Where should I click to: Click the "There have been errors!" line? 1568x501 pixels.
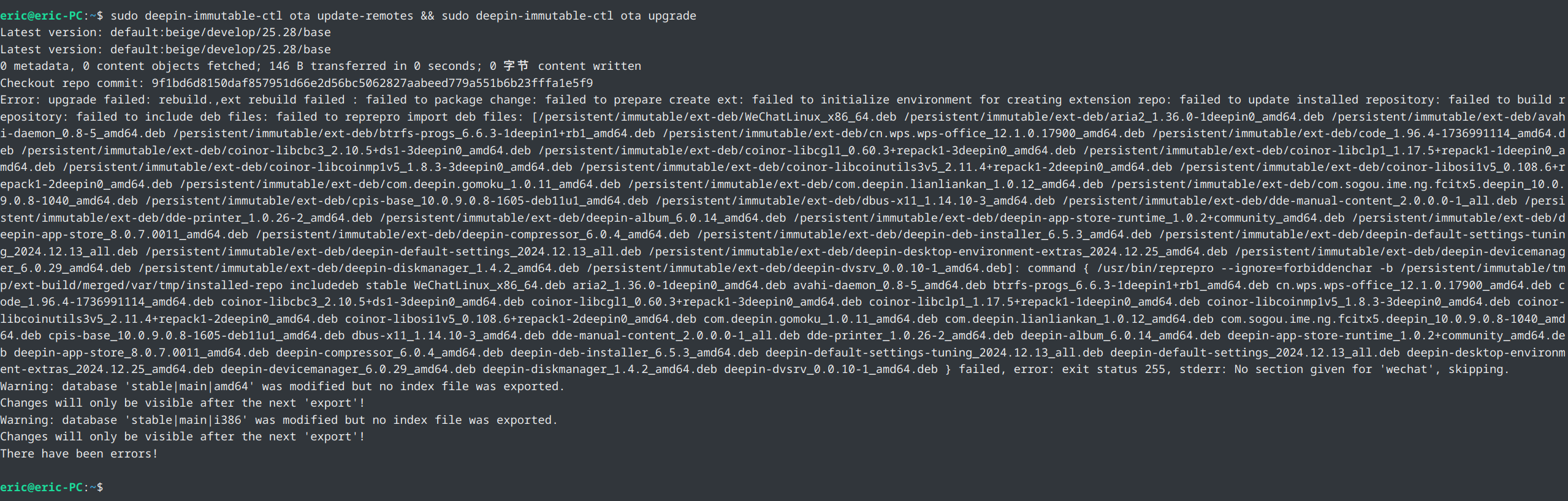79,454
